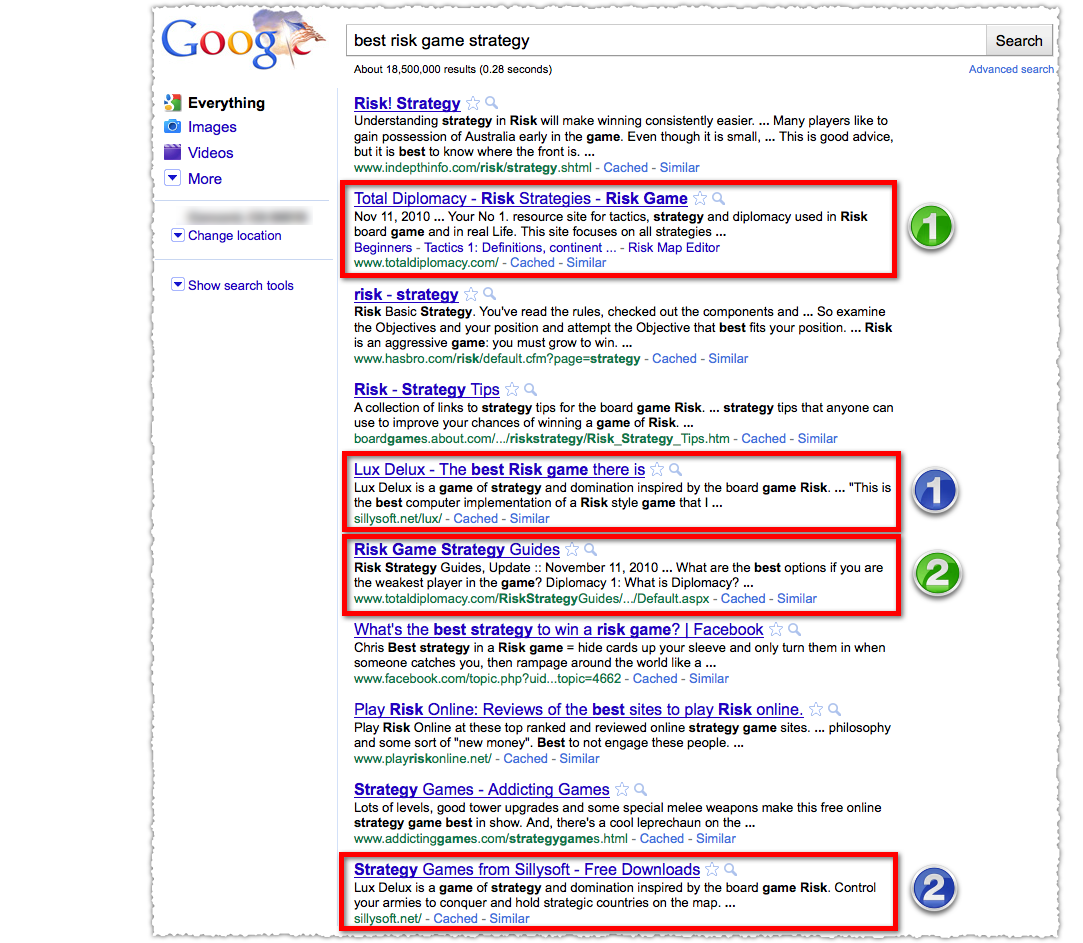Open risk - strategy Hasbro result title
This screenshot has height=943, width=1083.
tap(406, 294)
